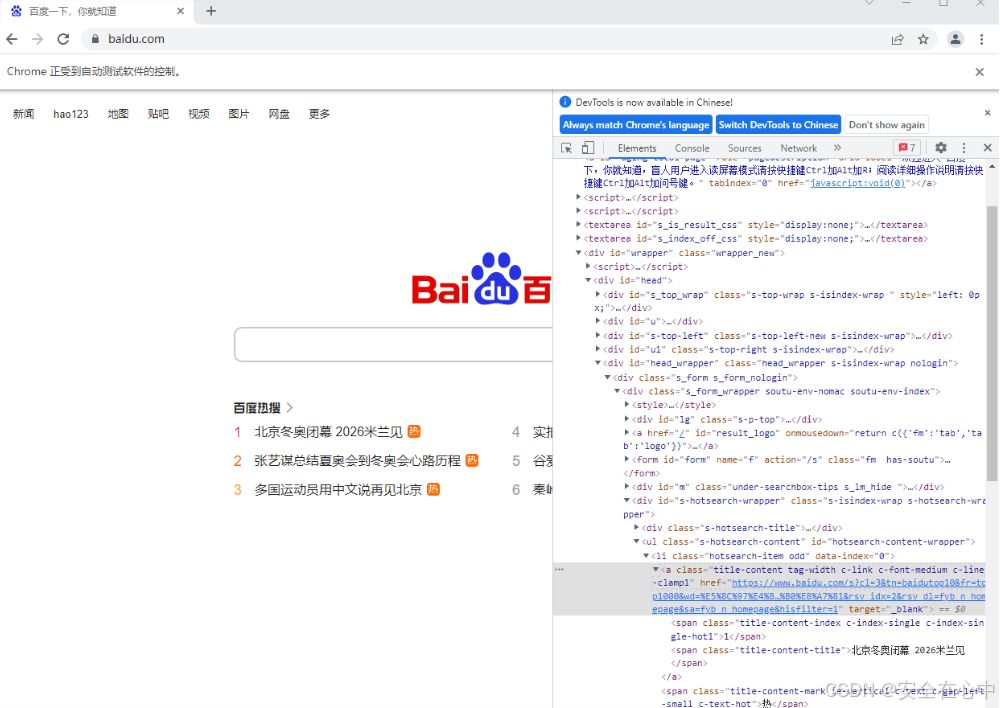Image resolution: width=1000 pixels, height=708 pixels.
Task: Expand the div id="u1" node
Action: pos(598,350)
